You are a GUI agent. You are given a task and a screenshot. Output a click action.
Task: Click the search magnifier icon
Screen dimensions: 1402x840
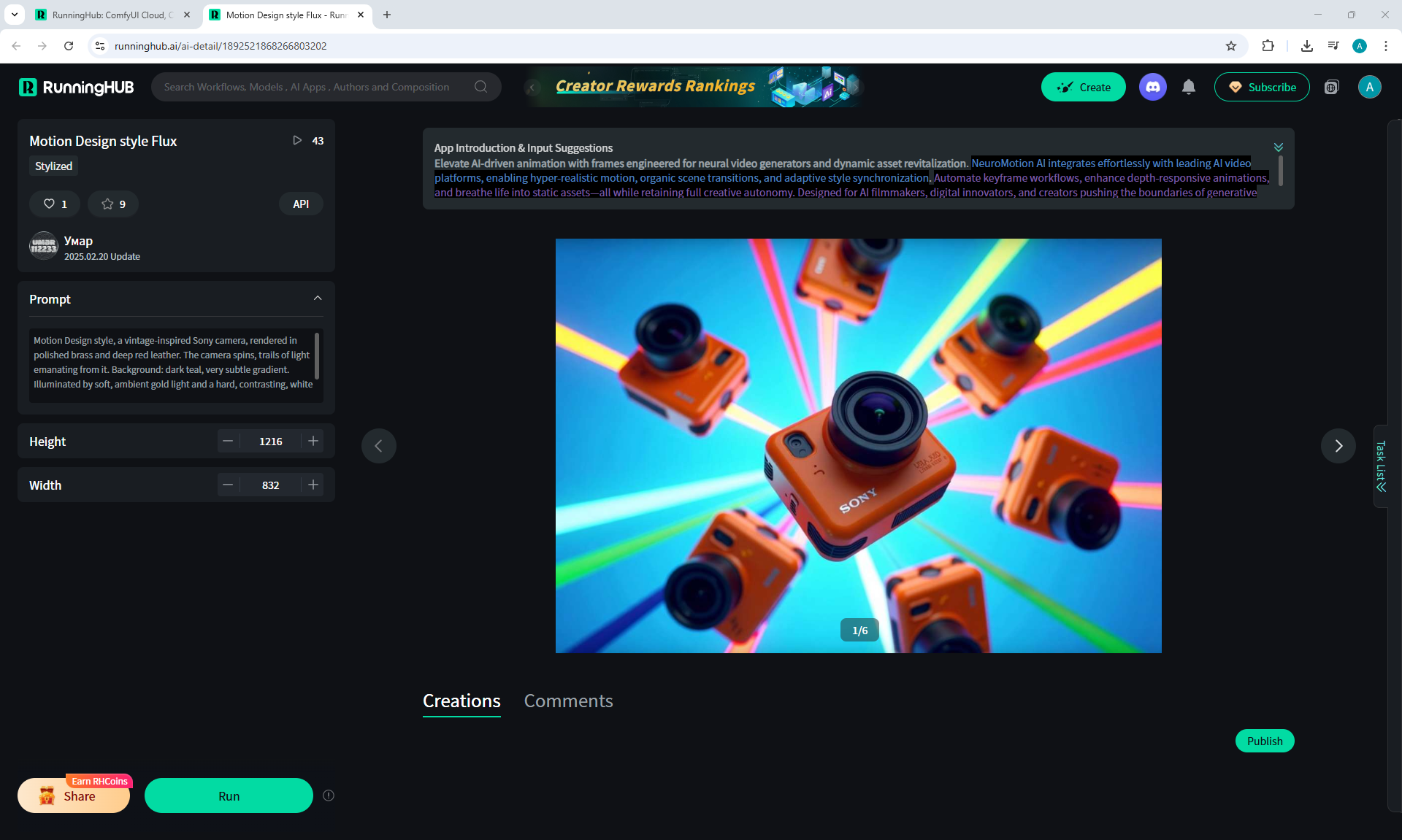coord(480,87)
